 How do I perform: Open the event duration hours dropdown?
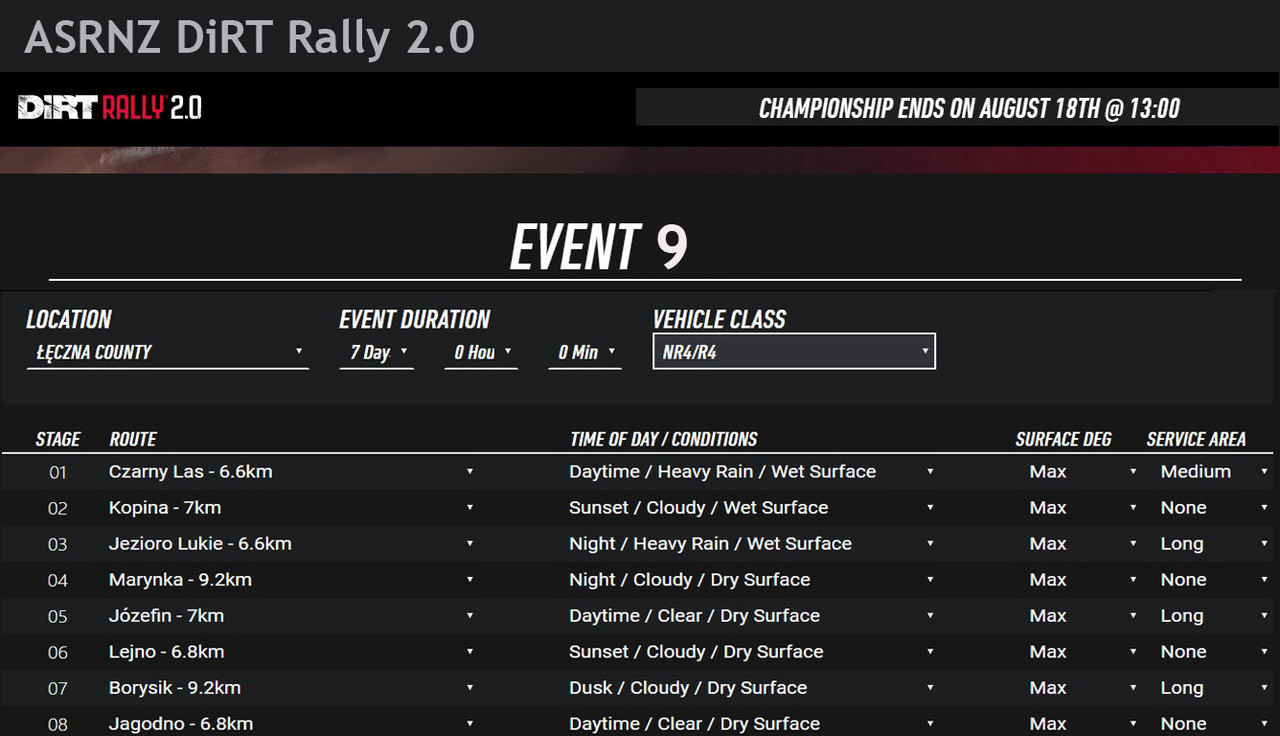tap(481, 352)
